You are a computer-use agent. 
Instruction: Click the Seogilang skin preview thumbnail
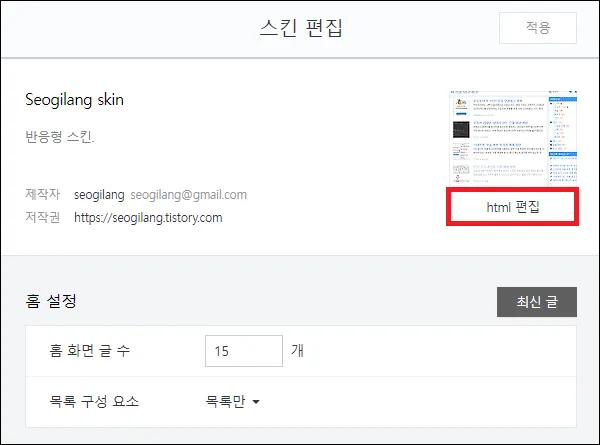point(513,138)
